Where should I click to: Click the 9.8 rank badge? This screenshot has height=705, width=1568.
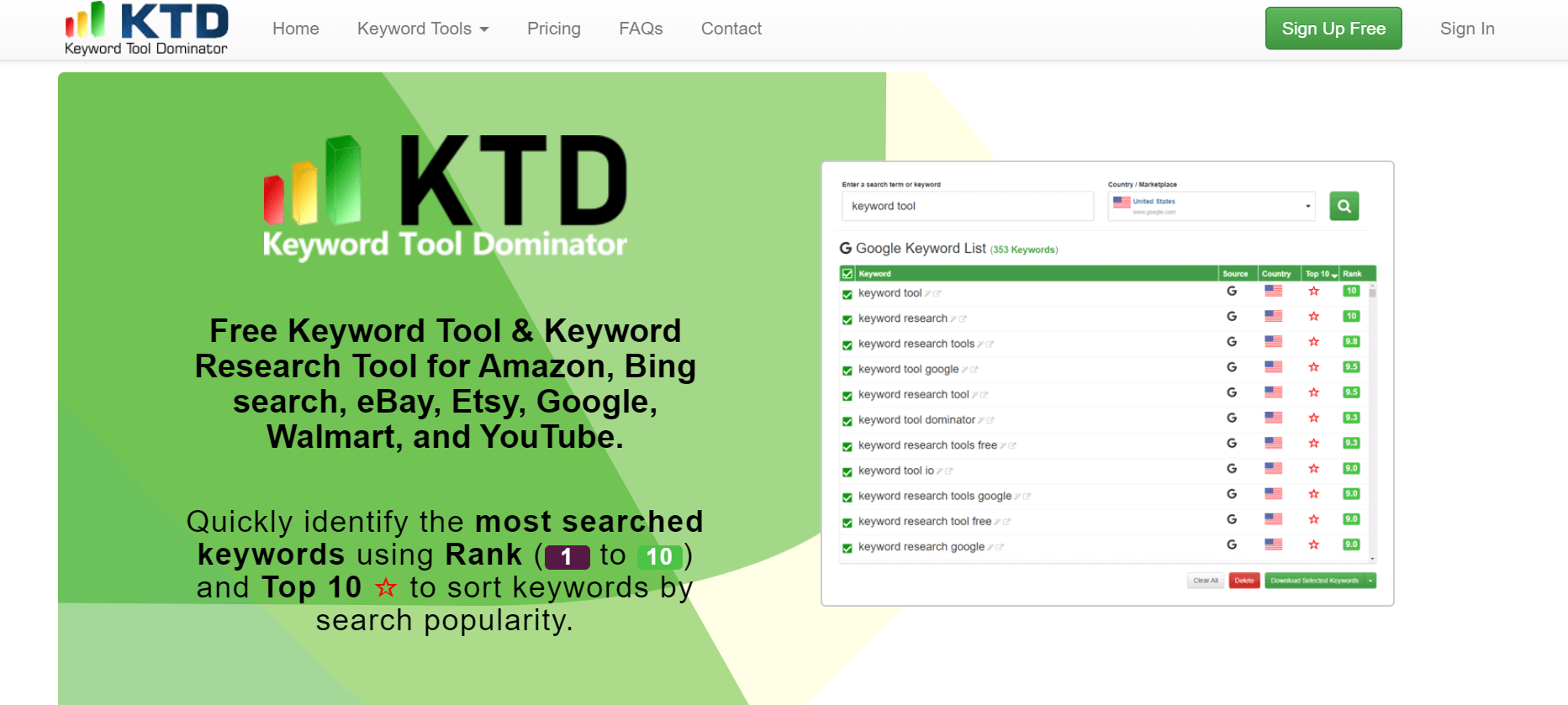click(x=1351, y=341)
